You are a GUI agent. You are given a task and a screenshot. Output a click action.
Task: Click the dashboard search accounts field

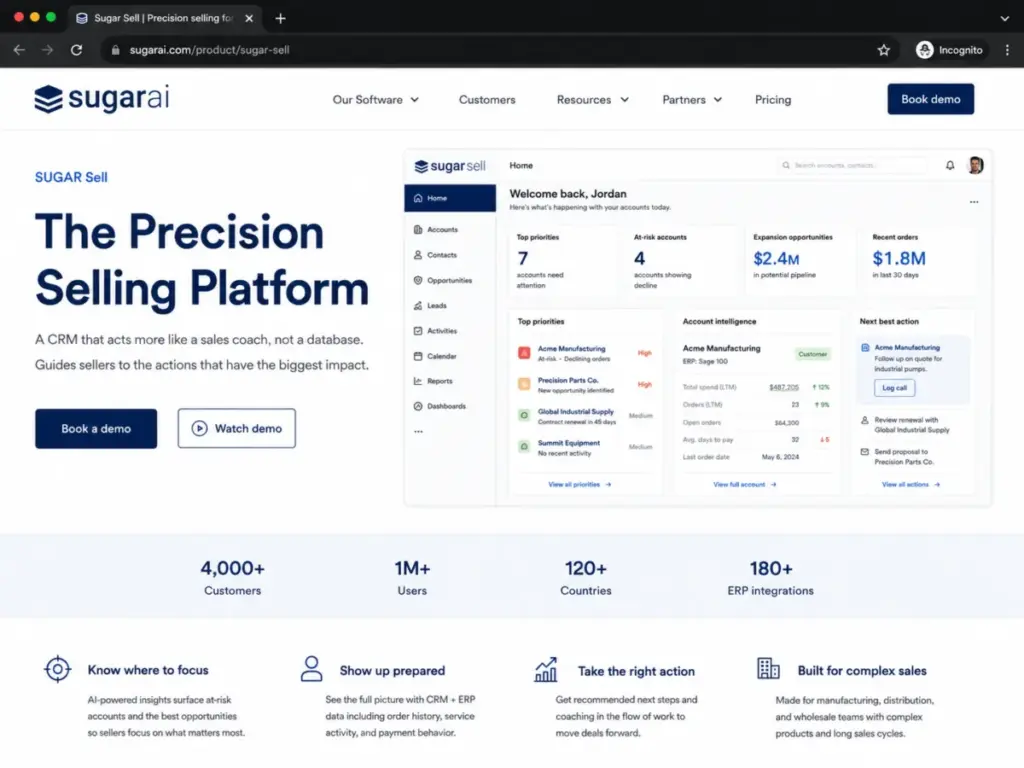click(852, 166)
